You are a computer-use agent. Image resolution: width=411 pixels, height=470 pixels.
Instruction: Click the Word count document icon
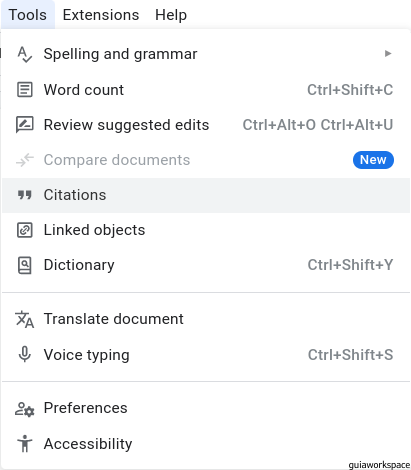click(25, 90)
